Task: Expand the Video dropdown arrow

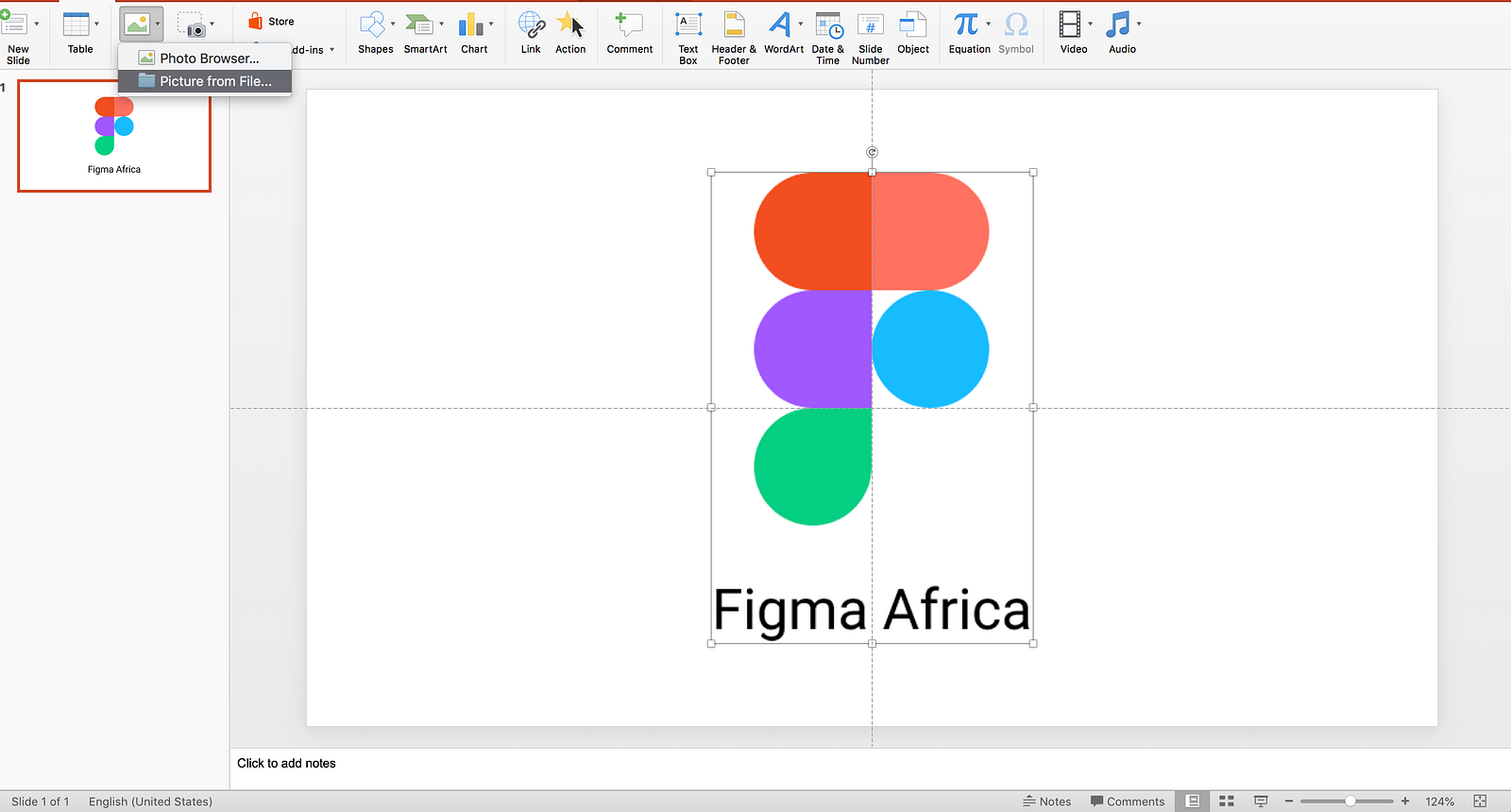Action: click(1090, 25)
